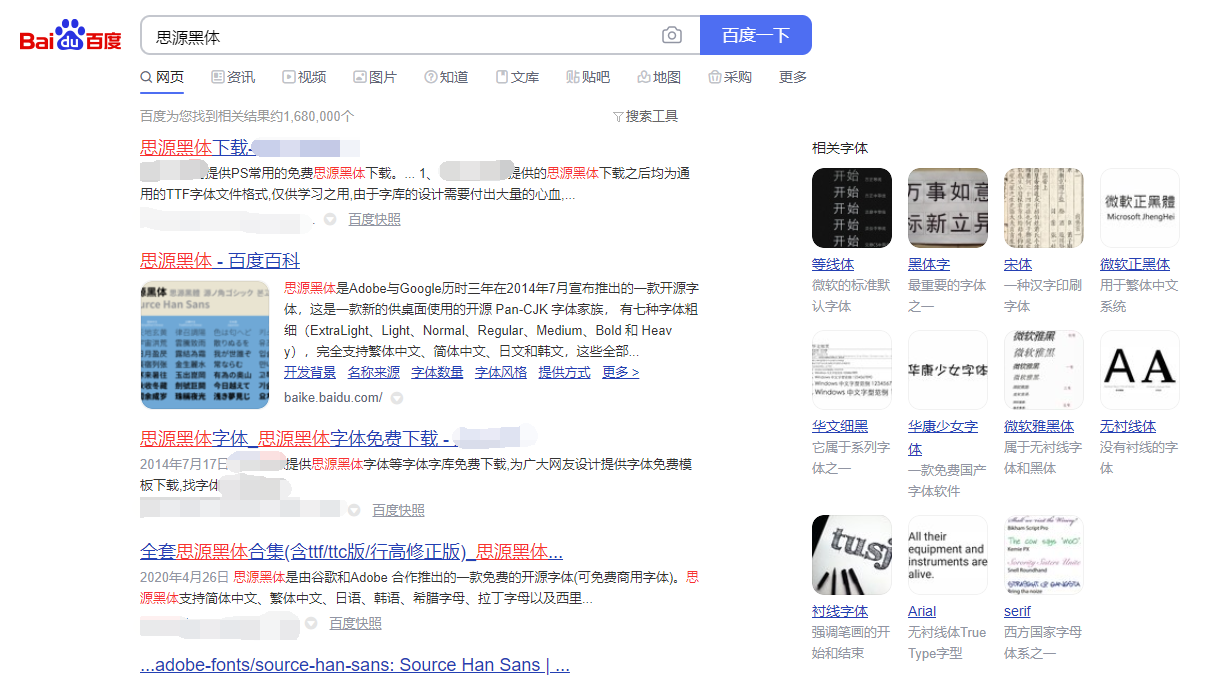Open the 华文细黑 link

pos(840,426)
